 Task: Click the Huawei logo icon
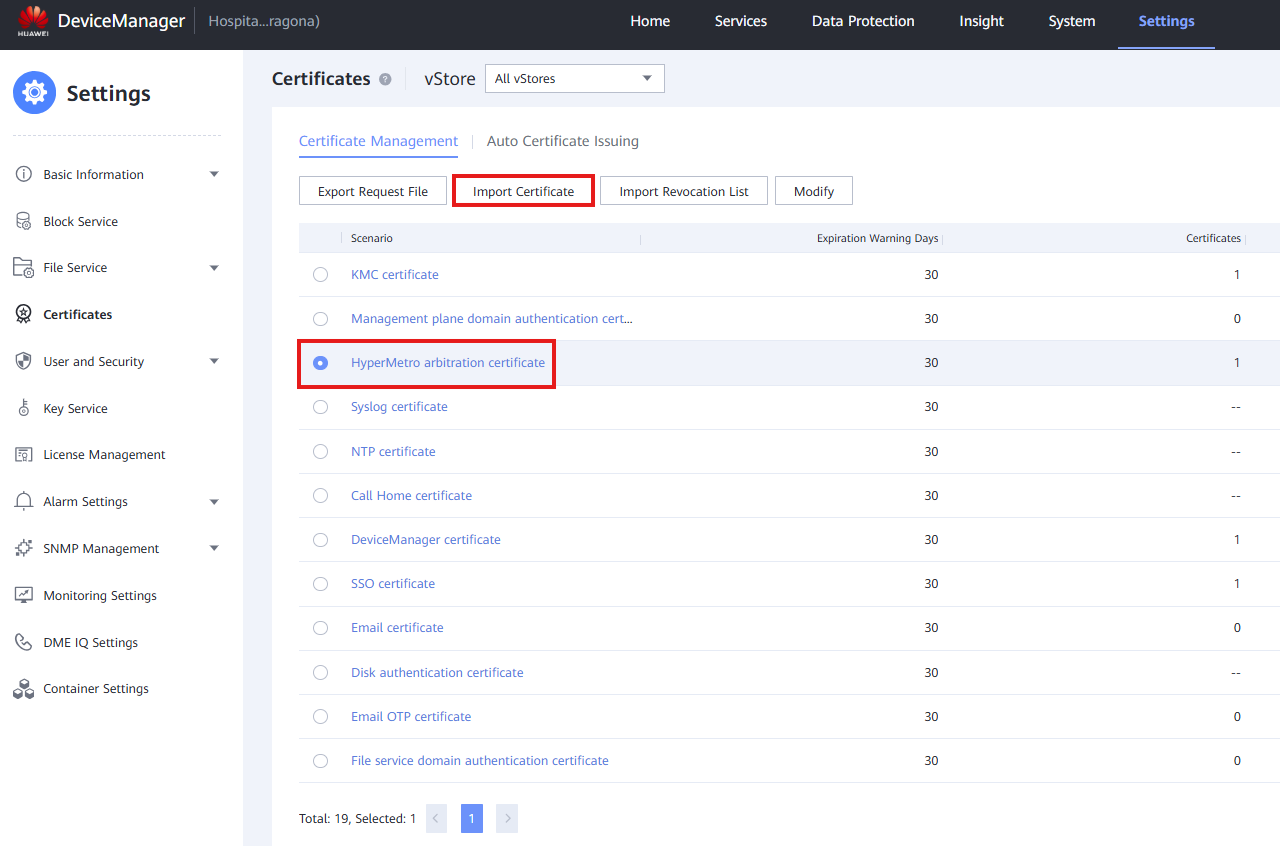point(33,20)
